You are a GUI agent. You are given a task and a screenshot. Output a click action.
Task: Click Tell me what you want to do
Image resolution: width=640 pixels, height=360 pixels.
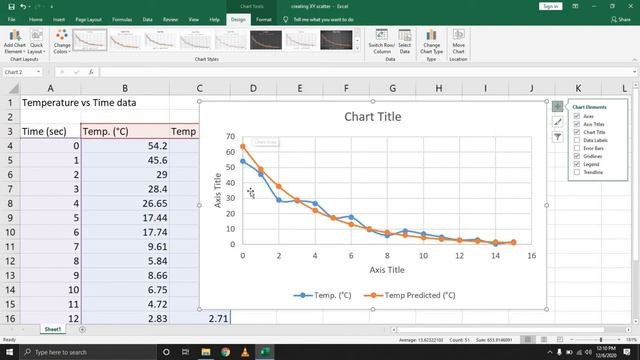pyautogui.click(x=323, y=20)
